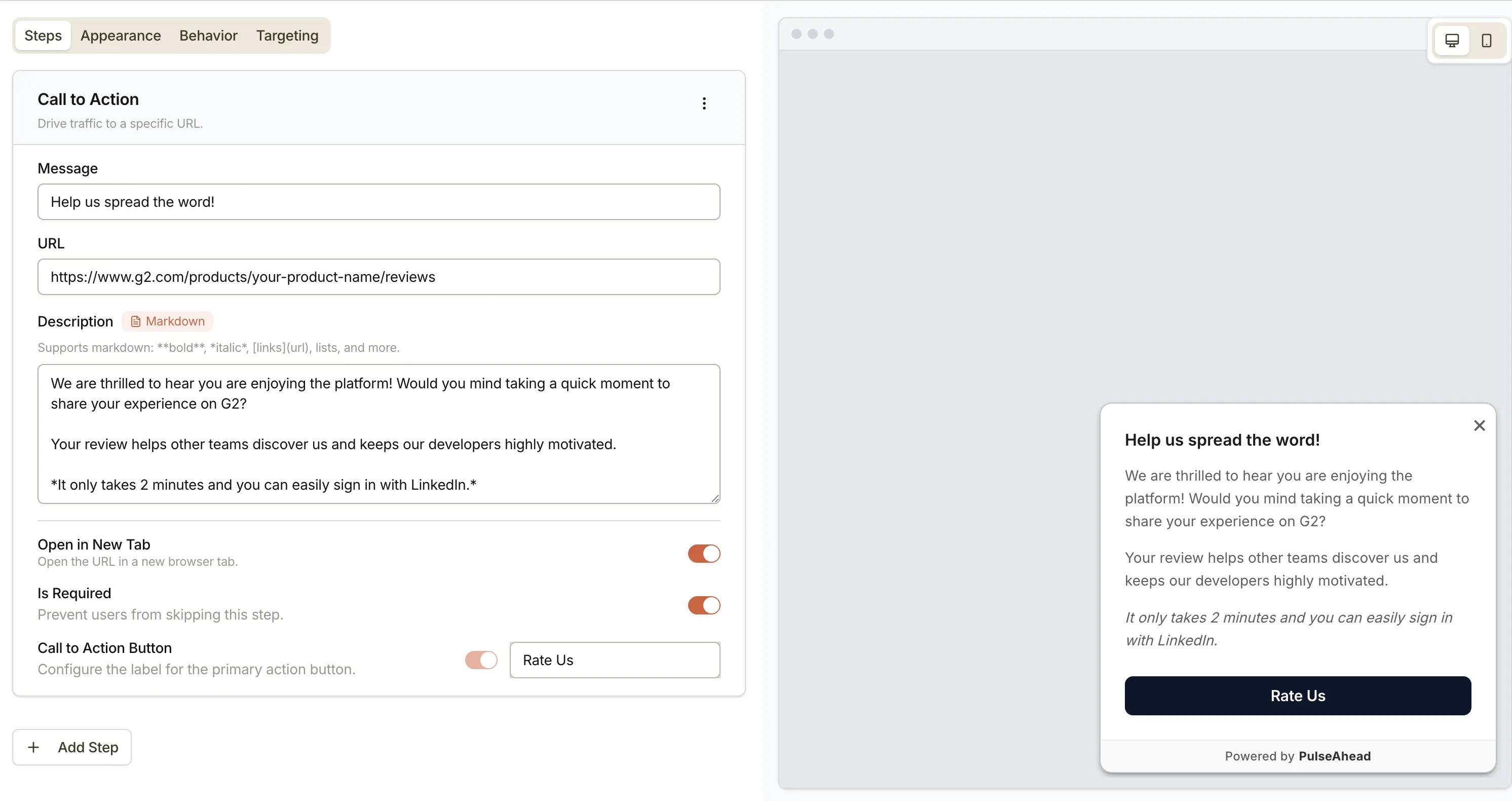Click the Add Step button
This screenshot has width=1512, height=801.
tap(71, 747)
